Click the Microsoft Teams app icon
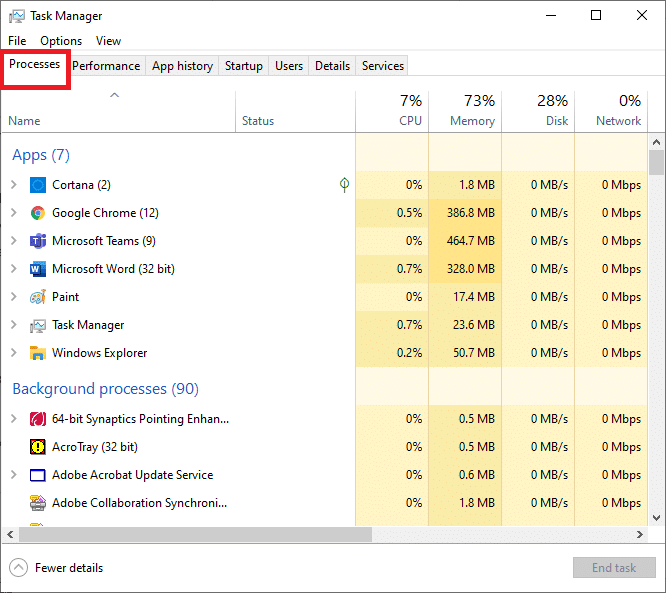 click(38, 241)
